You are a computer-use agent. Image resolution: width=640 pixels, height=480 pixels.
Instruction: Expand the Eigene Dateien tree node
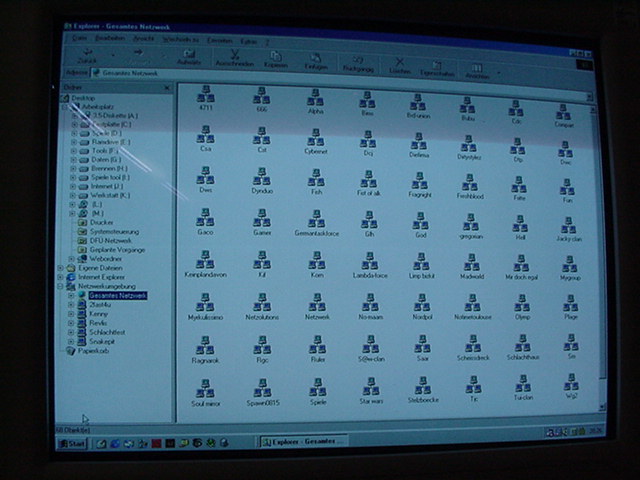pos(61,268)
